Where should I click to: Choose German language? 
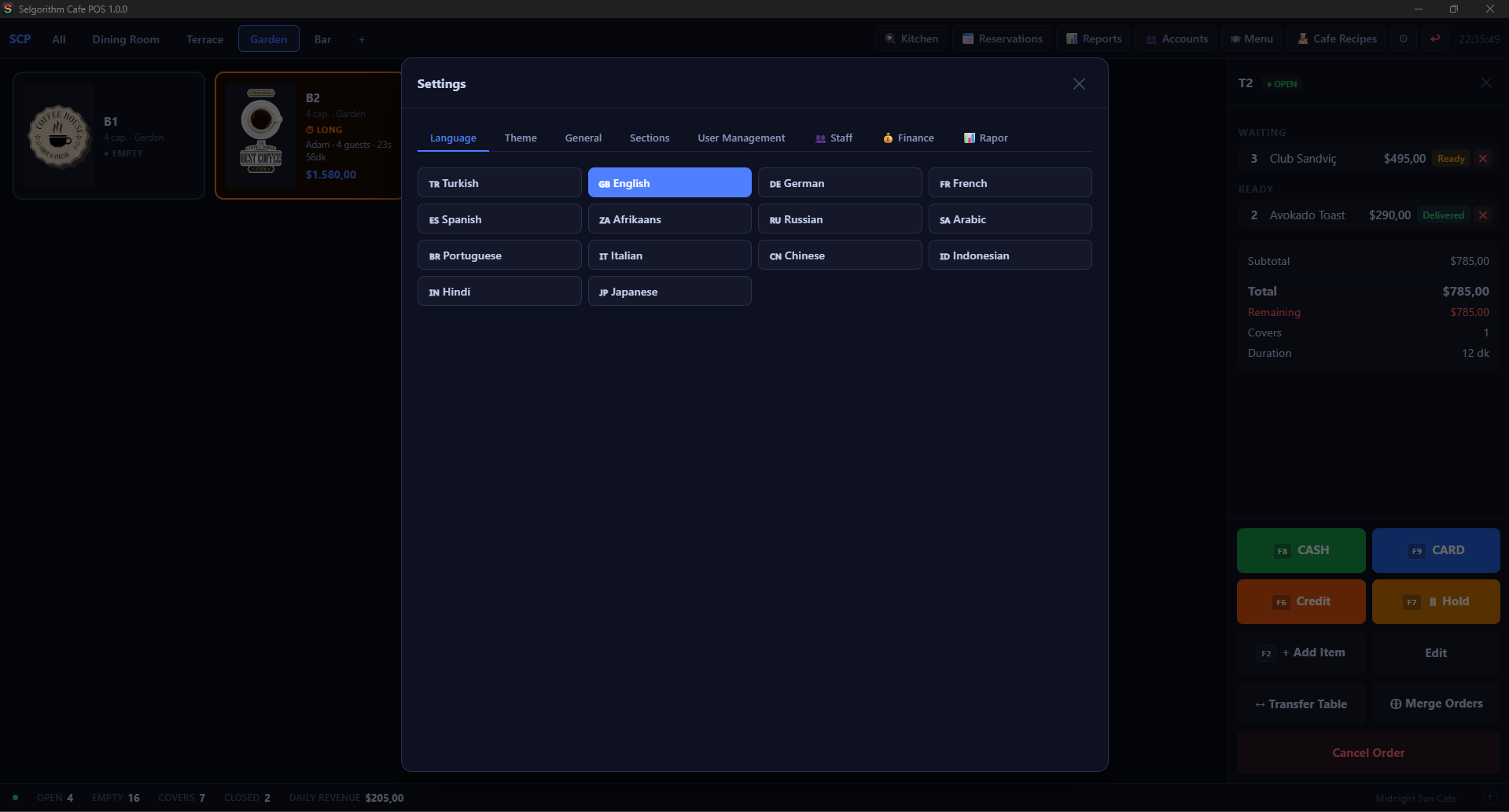point(840,183)
